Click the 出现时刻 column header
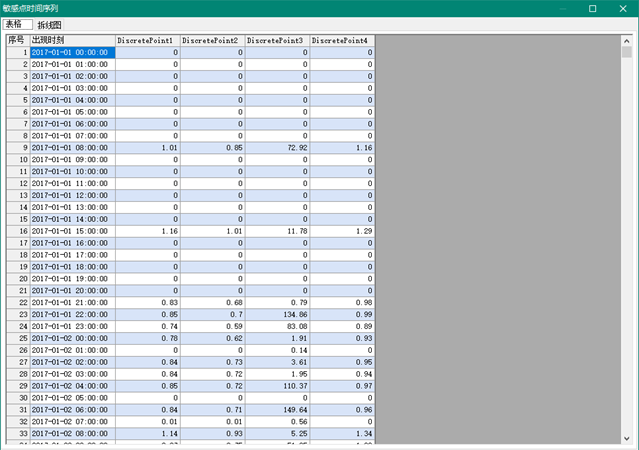The height and width of the screenshot is (450, 639). coord(72,40)
